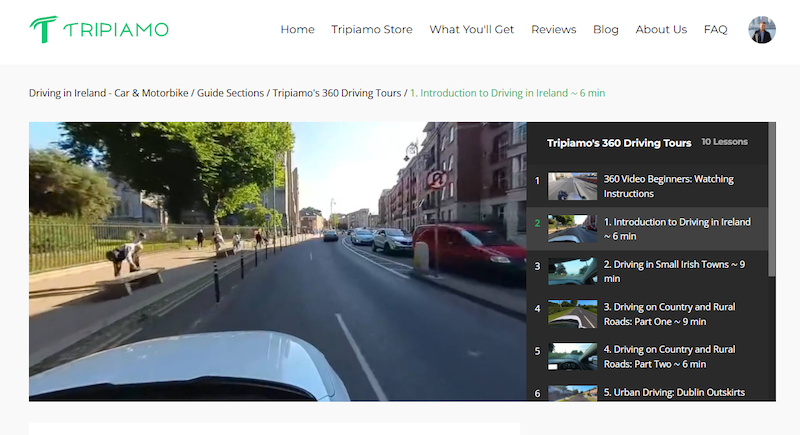Select lesson '5. Urban Driving: Dublin Outskirts'

674,392
